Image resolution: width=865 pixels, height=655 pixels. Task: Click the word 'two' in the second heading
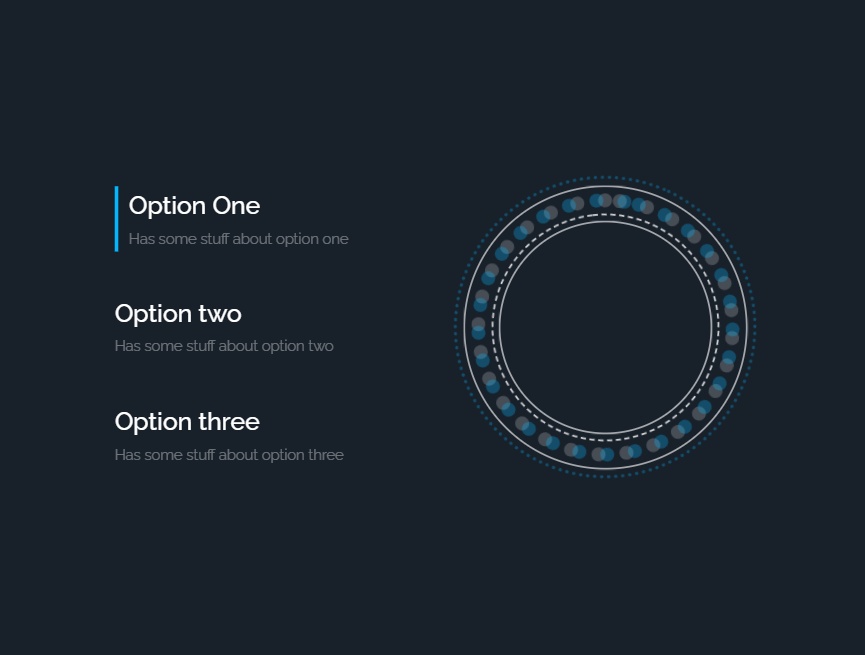[220, 314]
